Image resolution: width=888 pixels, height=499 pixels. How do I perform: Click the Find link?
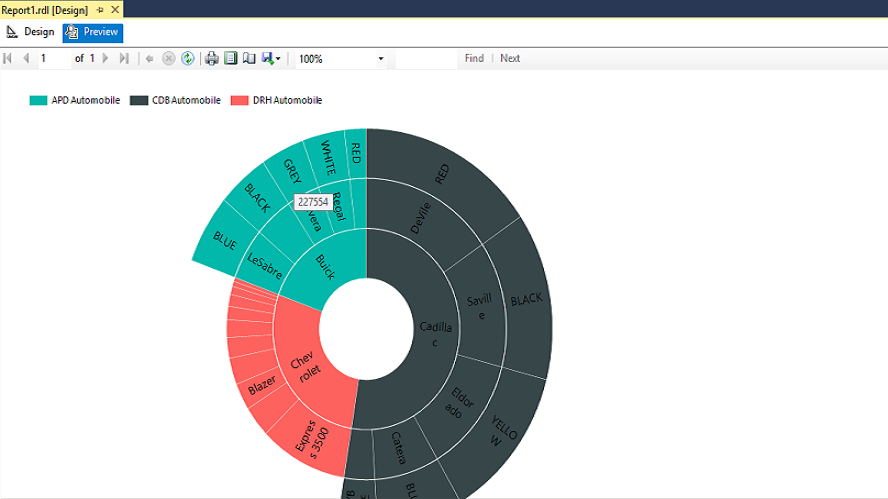474,58
